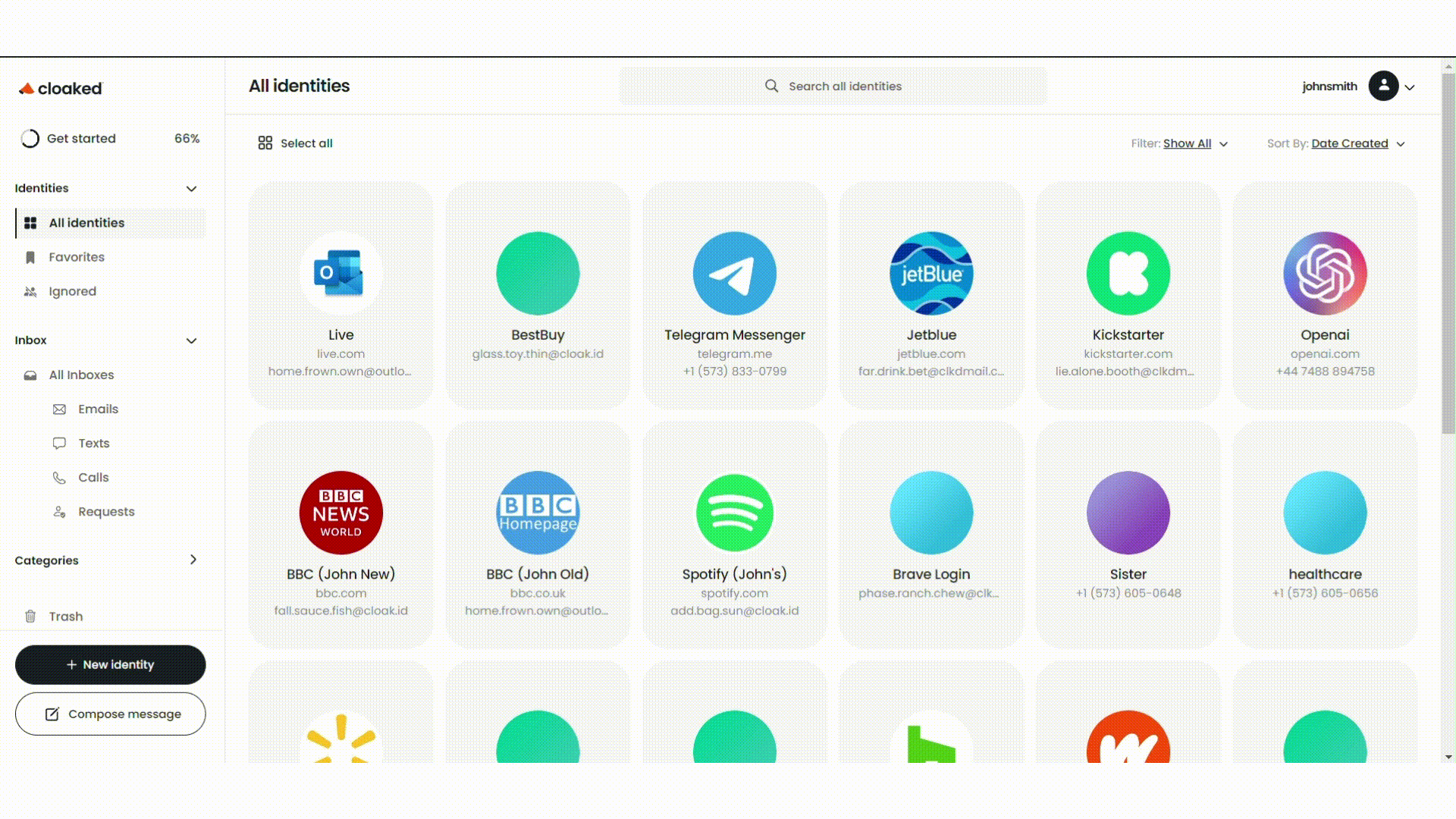The width and height of the screenshot is (1456, 819).
Task: Open the Spotify (John's) logo
Action: click(x=734, y=513)
